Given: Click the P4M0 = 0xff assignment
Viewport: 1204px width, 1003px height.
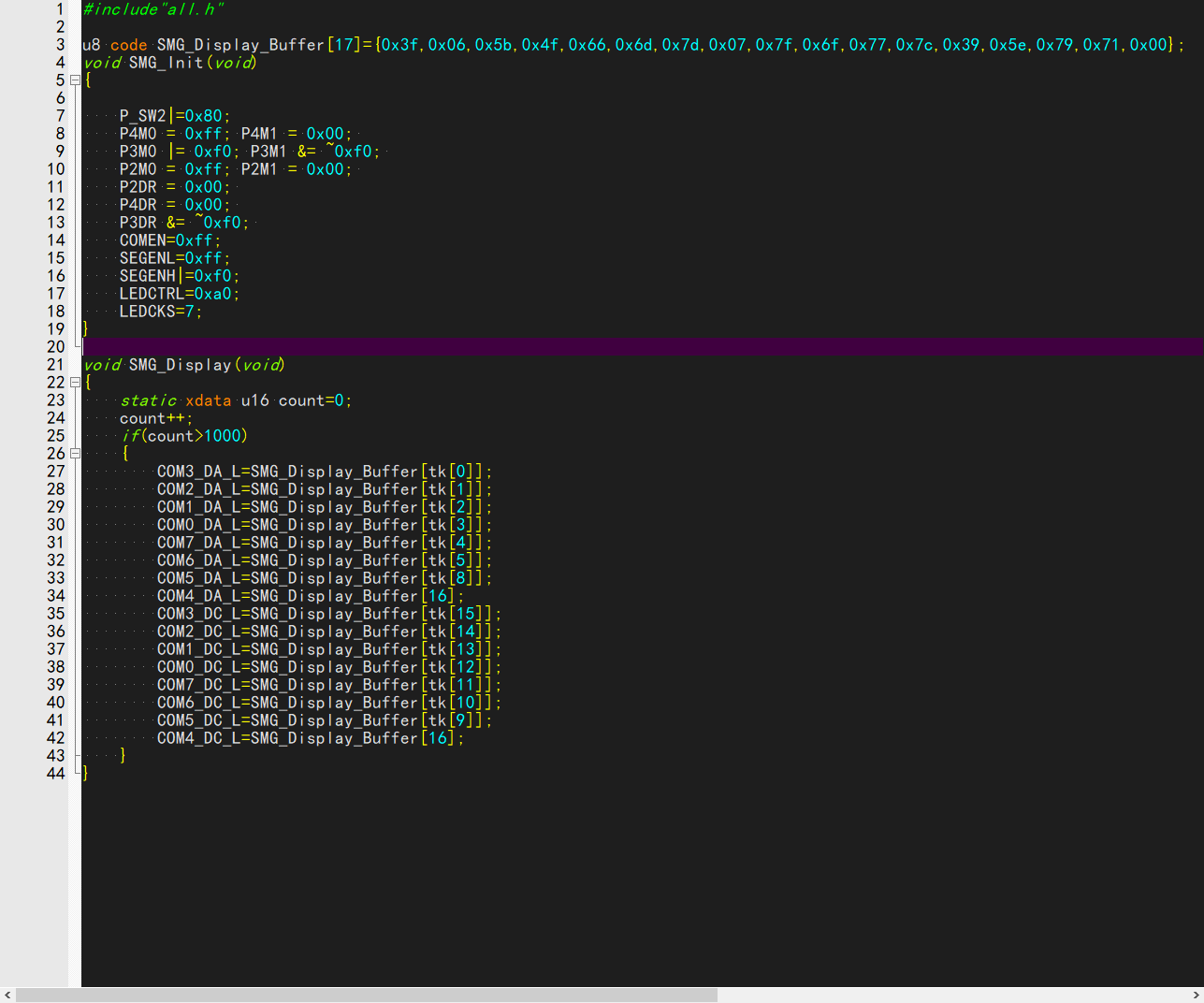Looking at the screenshot, I should pos(174,134).
